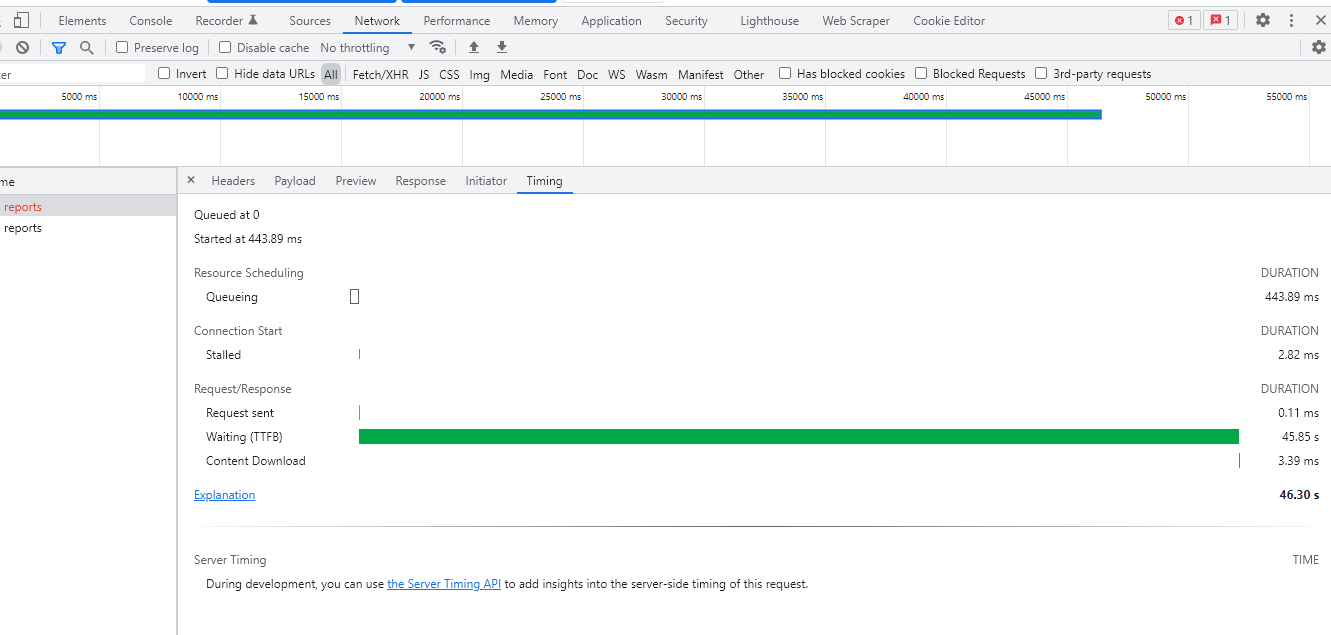Clear the network log
The image size is (1331, 635).
22,47
